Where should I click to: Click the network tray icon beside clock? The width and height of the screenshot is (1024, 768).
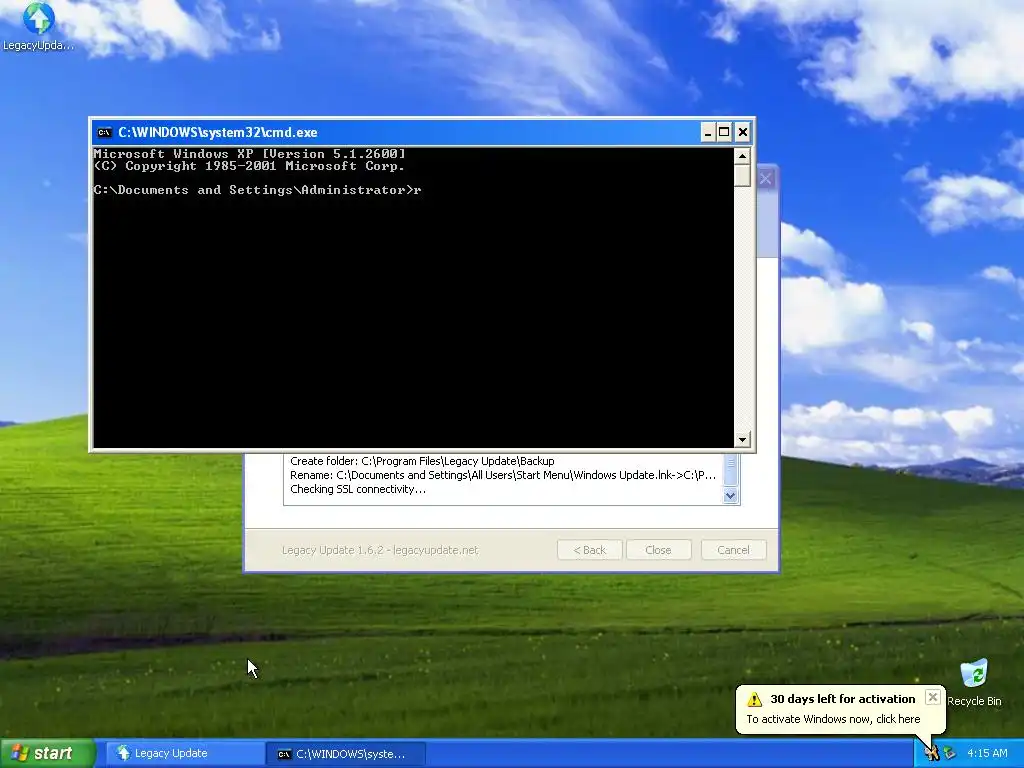click(949, 753)
